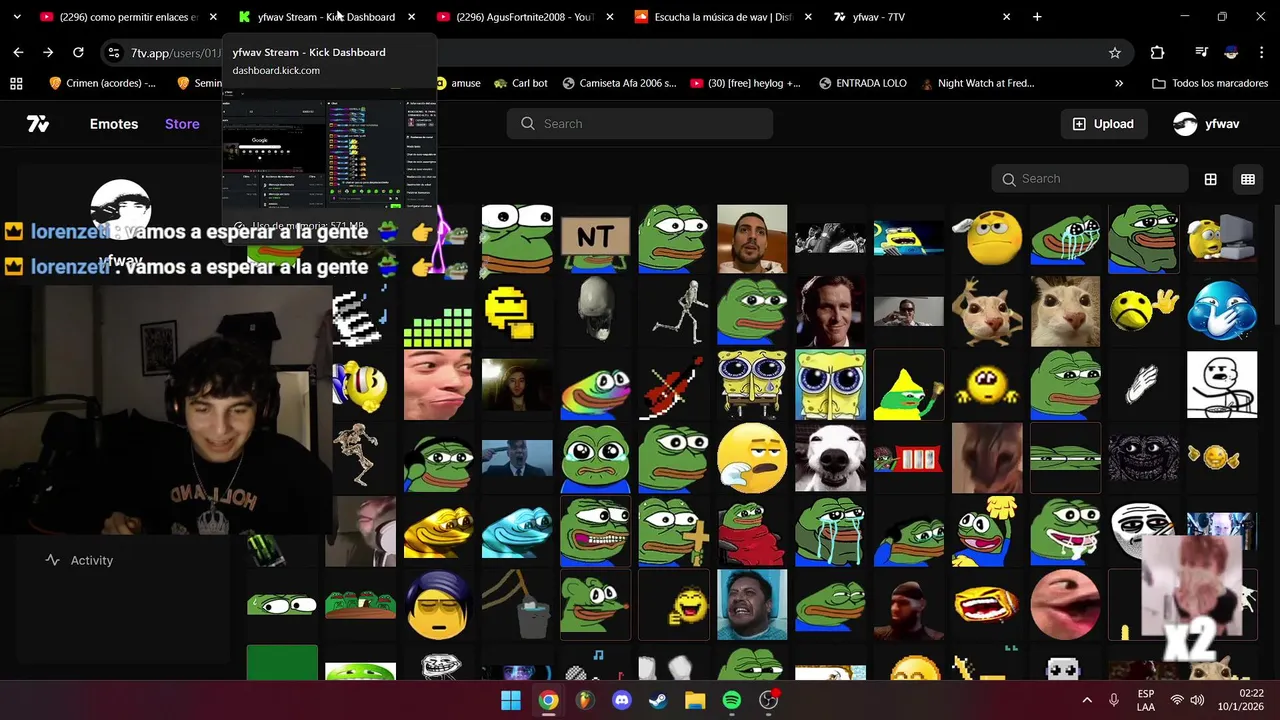The height and width of the screenshot is (720, 1280).
Task: Click the 7TV logo
Action: 38,124
